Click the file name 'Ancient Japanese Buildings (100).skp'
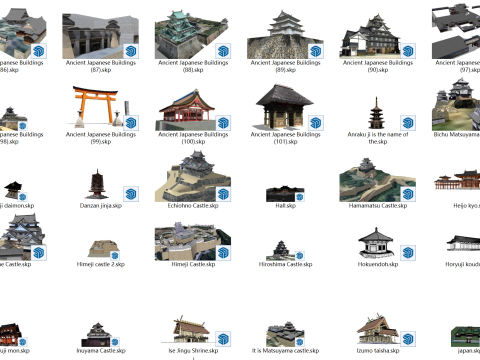The height and width of the screenshot is (360, 480). point(193,138)
